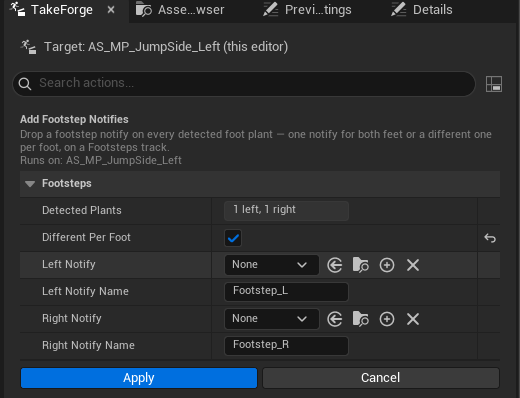Close the TakeForge tab

(x=111, y=10)
